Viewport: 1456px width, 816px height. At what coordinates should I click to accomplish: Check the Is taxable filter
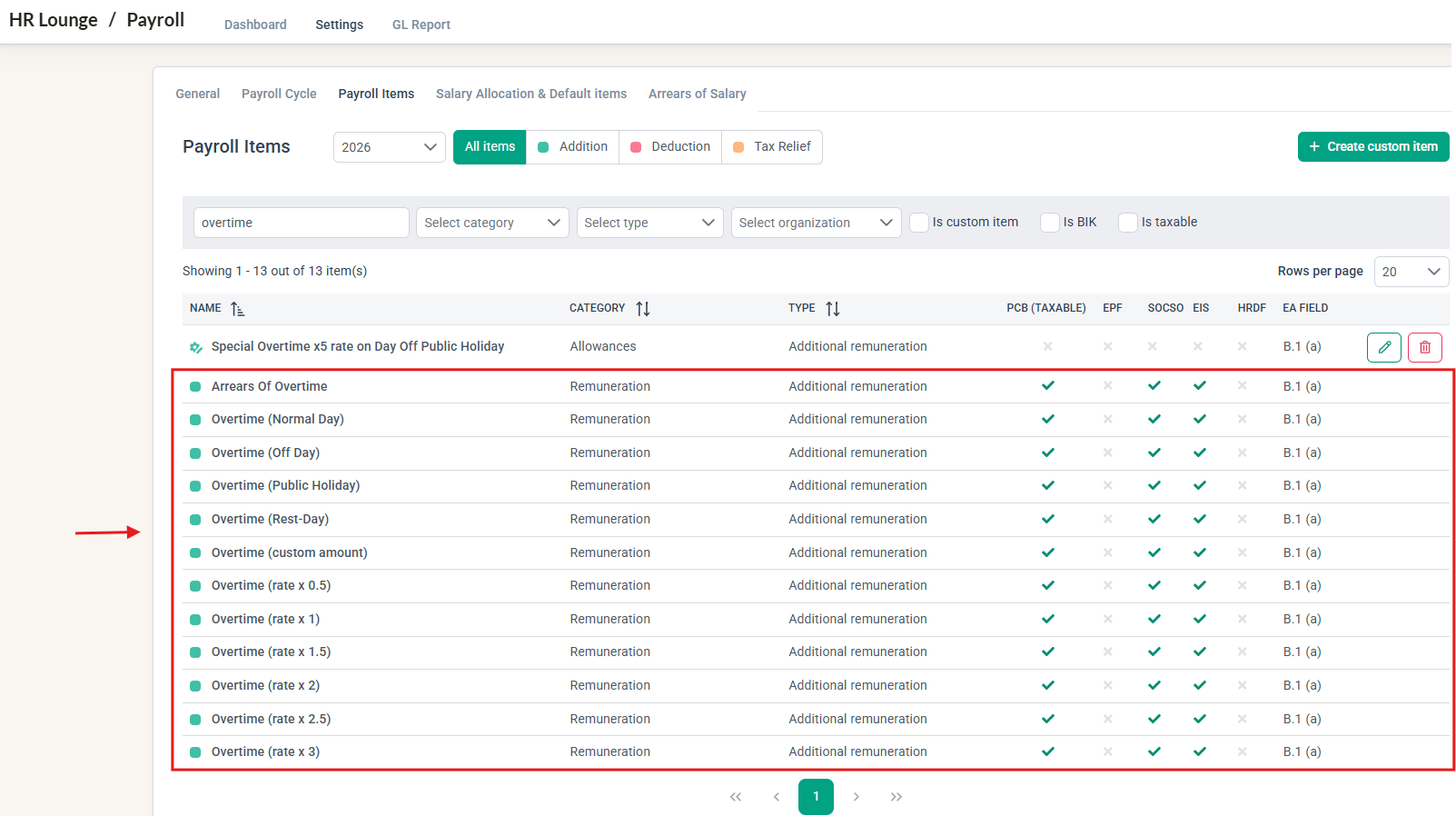point(1128,223)
